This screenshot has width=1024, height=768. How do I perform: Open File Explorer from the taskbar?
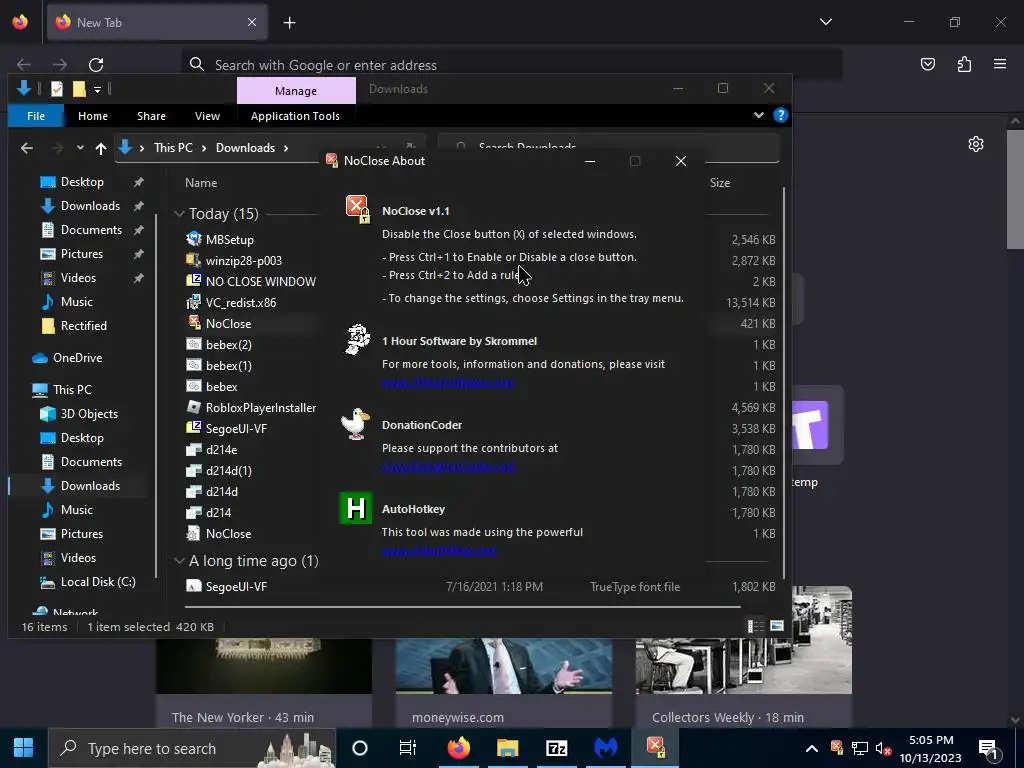click(x=507, y=748)
